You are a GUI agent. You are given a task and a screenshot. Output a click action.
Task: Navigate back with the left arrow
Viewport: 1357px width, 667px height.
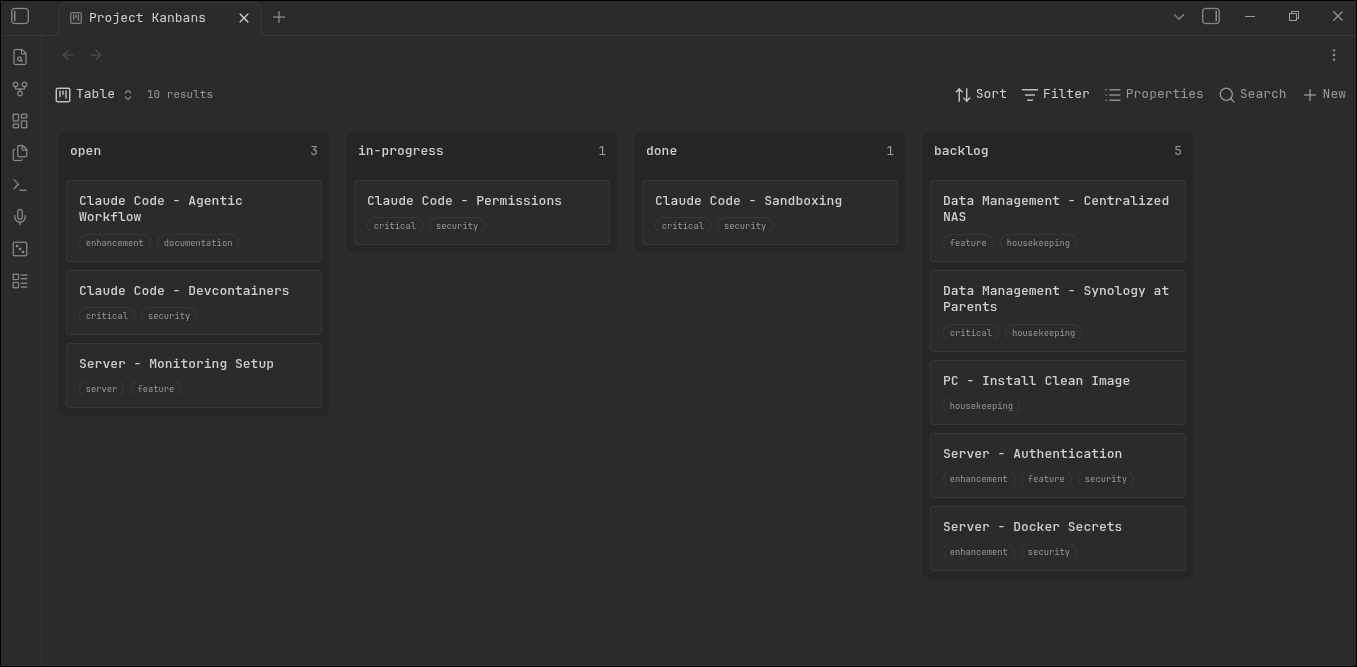click(x=68, y=55)
